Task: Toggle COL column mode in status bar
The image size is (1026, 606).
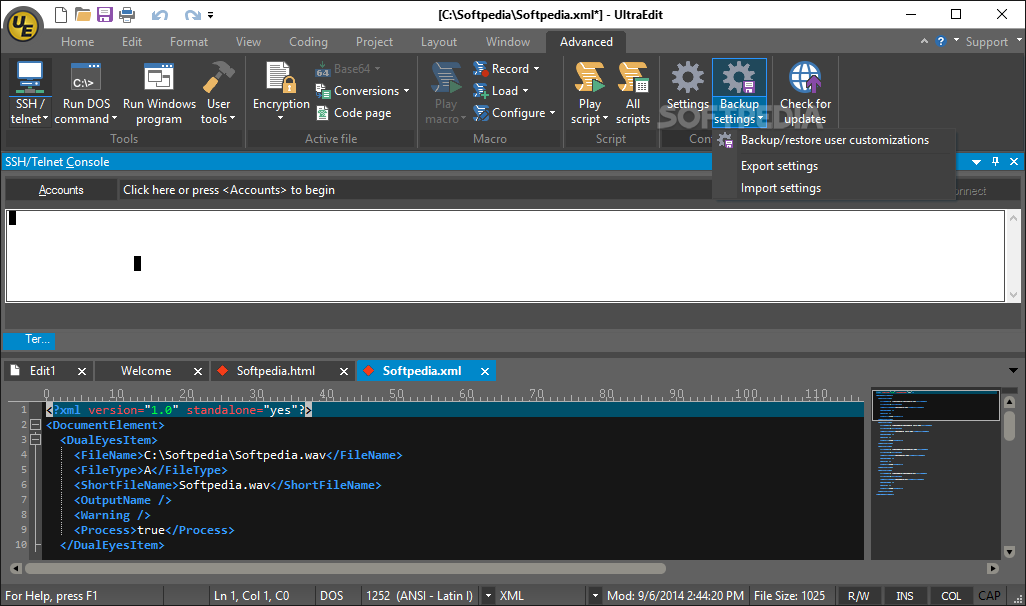Action: click(x=951, y=596)
